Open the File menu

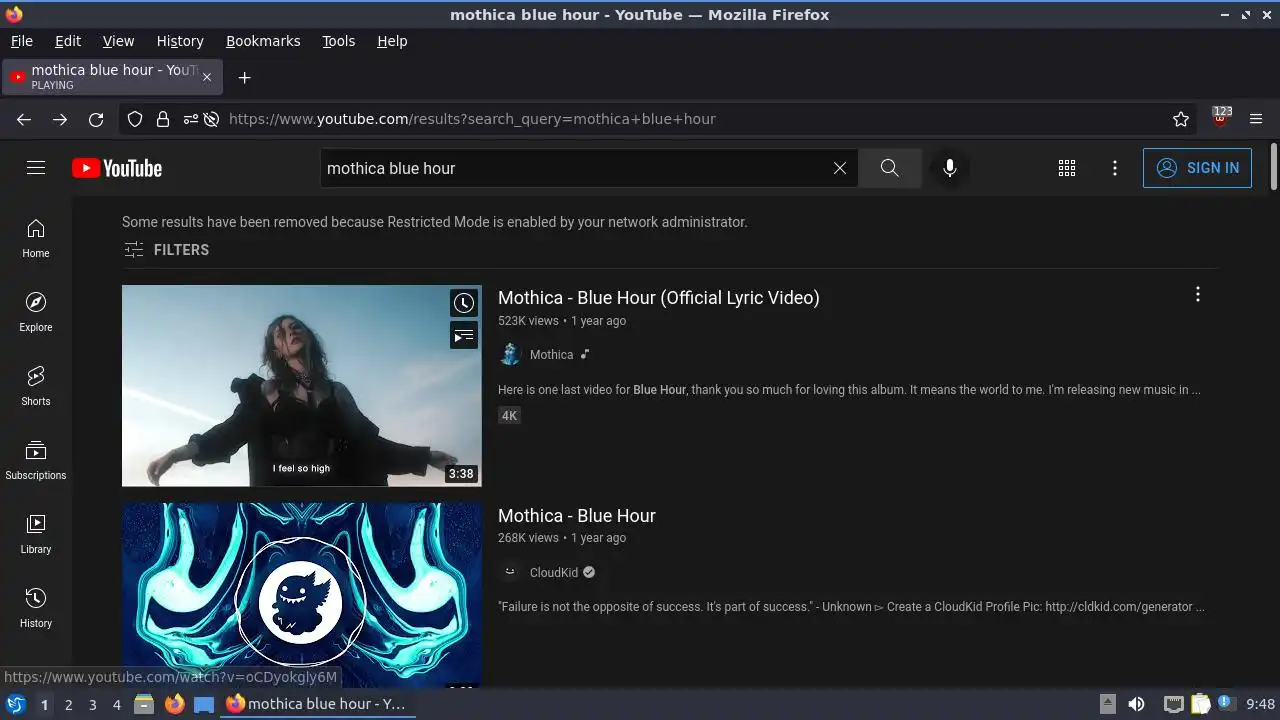click(22, 41)
